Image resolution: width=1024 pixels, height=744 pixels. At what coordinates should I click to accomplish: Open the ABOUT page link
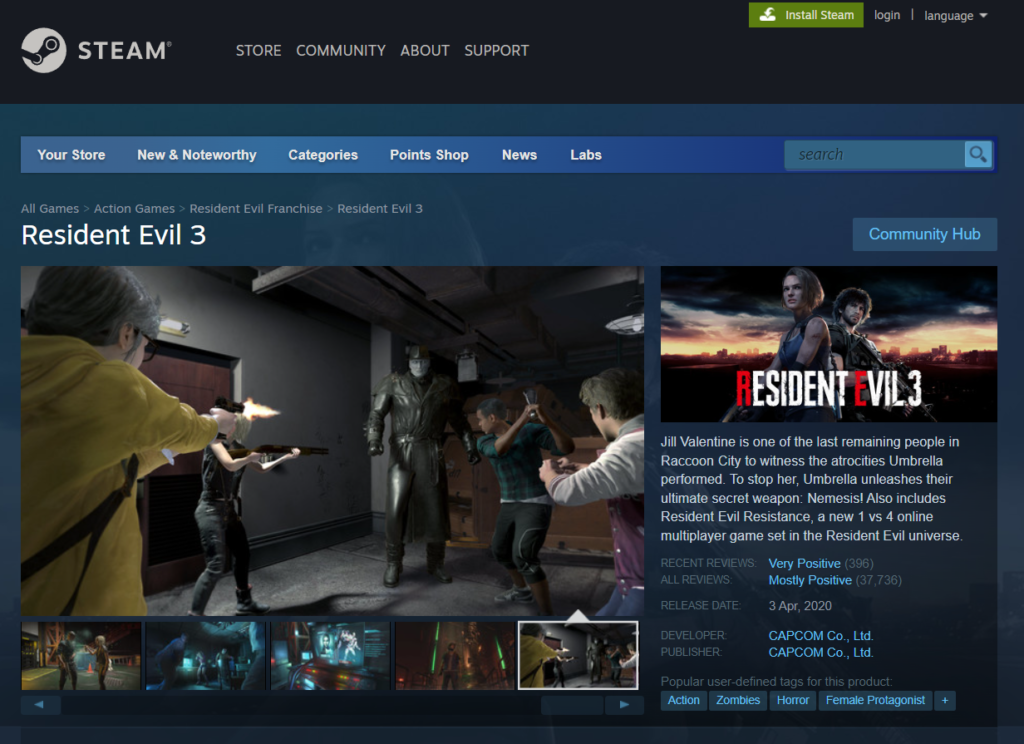coord(424,50)
